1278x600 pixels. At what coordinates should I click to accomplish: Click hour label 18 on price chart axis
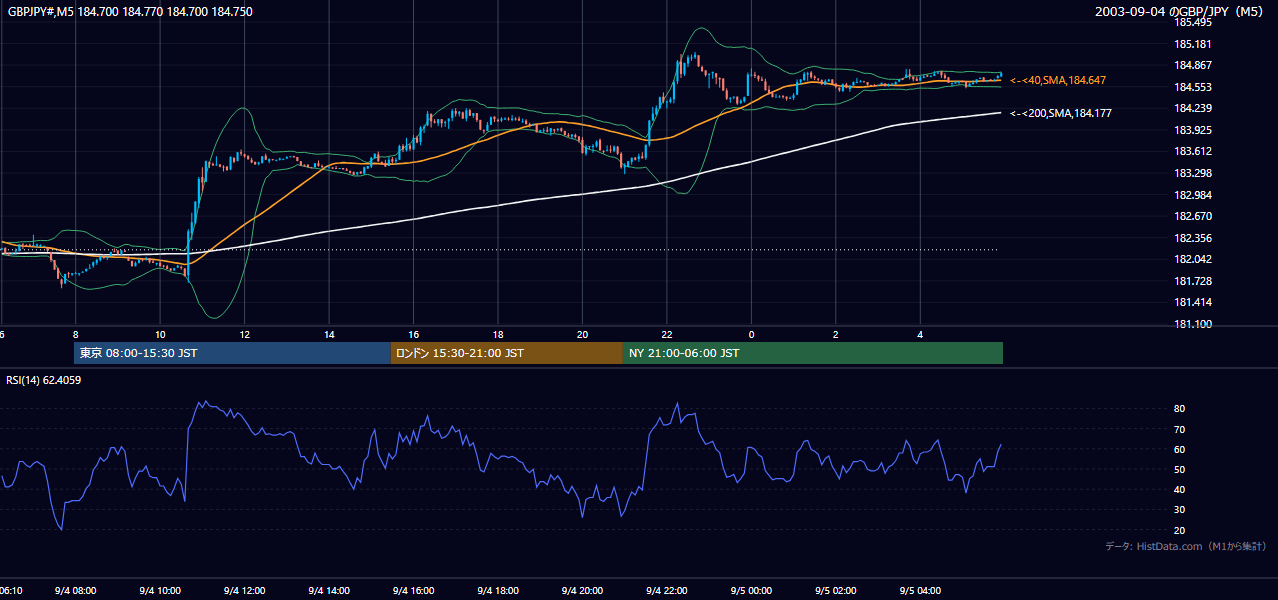pos(498,334)
